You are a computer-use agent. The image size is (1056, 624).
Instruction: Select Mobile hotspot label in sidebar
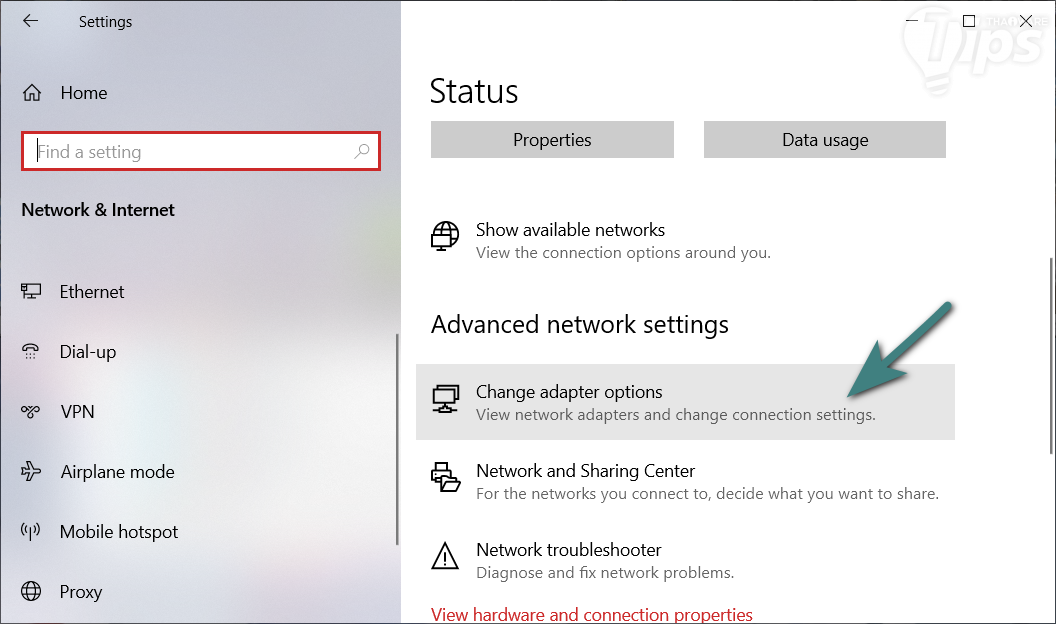tap(119, 532)
